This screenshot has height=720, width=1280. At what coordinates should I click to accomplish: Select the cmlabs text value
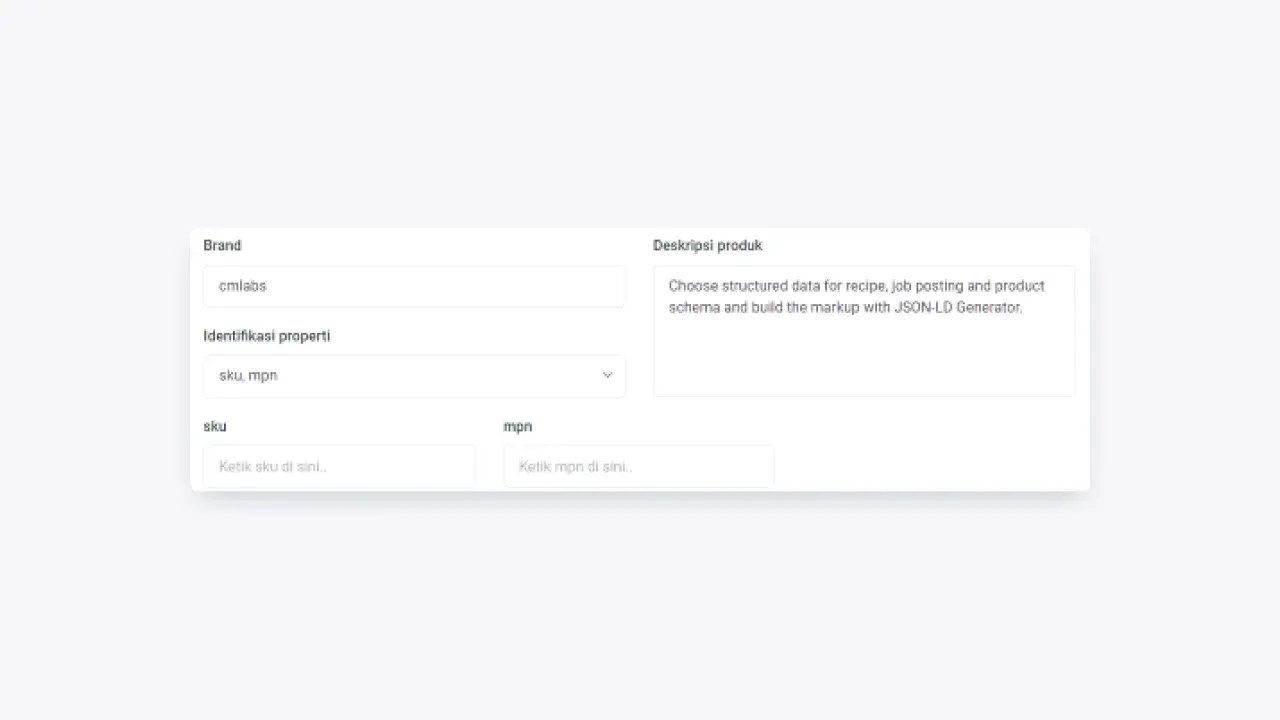click(242, 286)
